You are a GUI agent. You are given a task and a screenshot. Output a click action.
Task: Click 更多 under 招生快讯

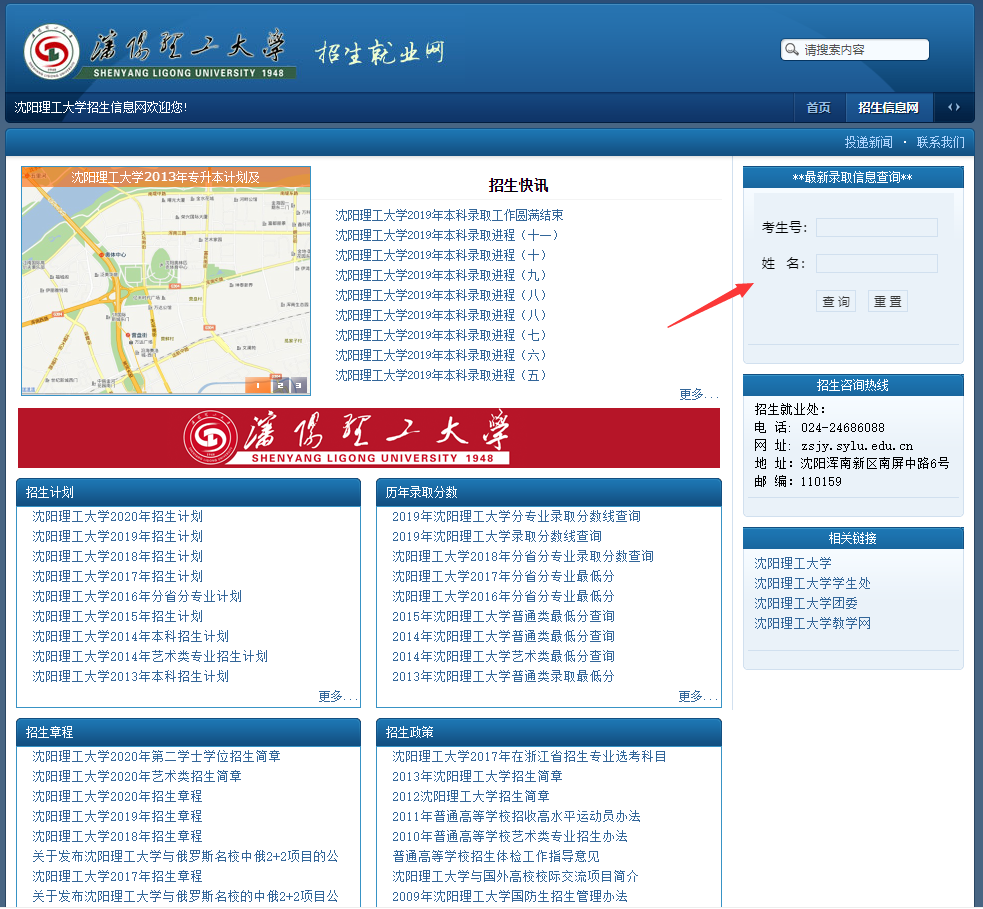tap(698, 394)
